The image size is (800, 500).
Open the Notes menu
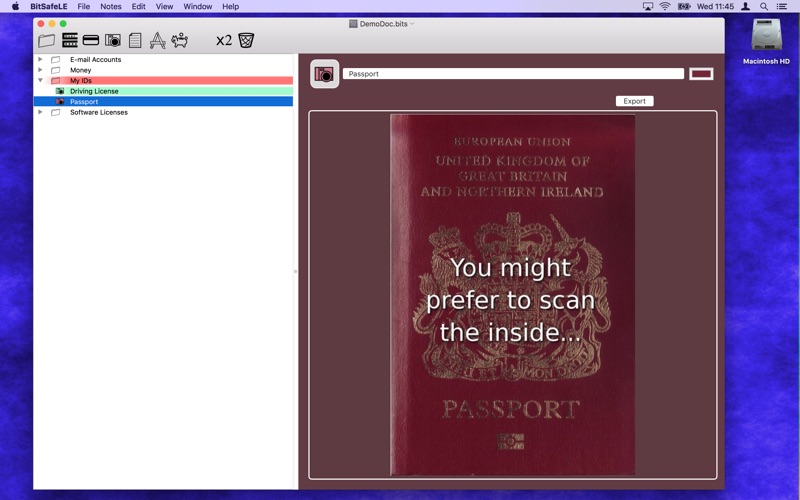tap(111, 7)
